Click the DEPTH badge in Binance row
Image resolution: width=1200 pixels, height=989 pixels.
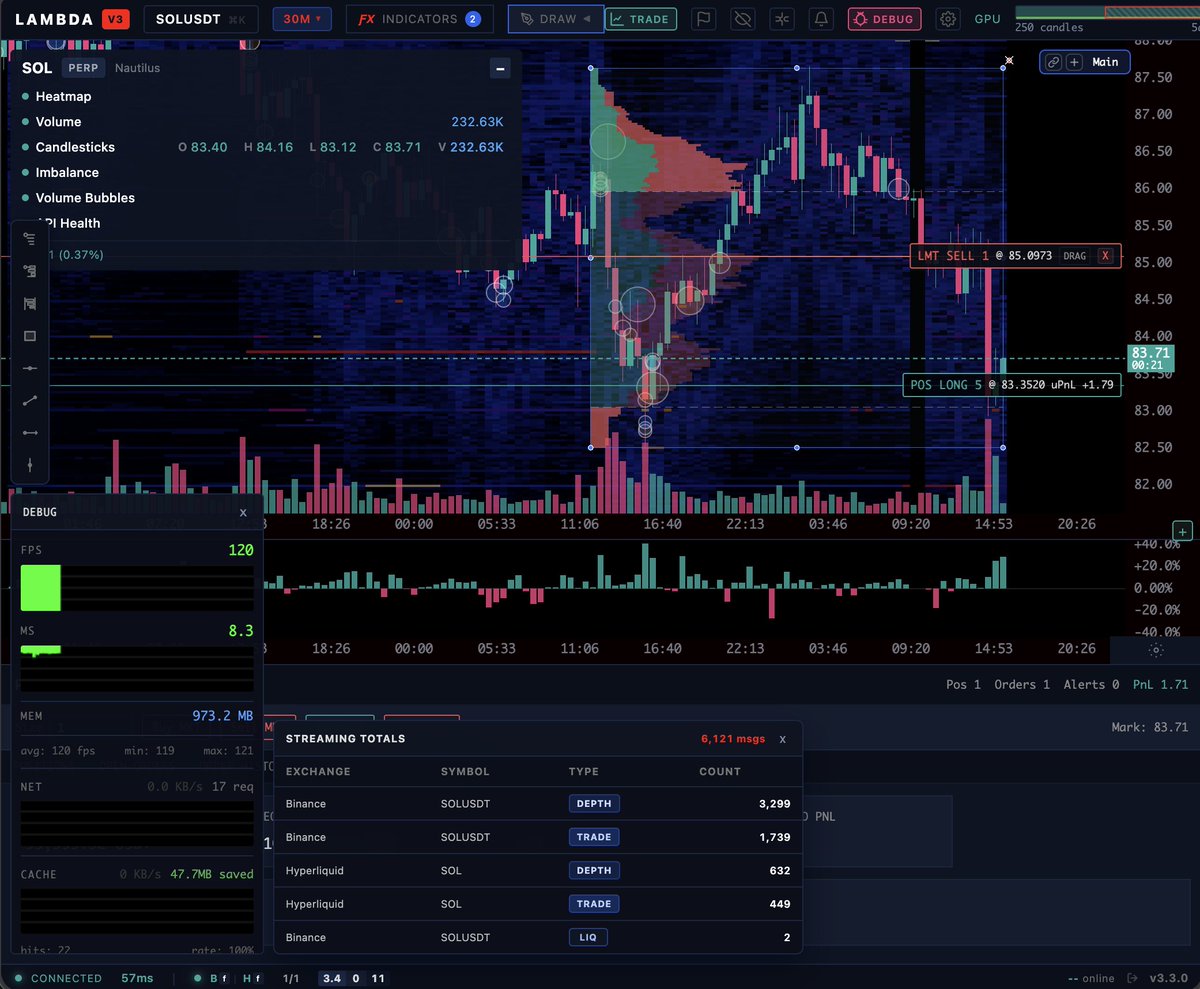click(x=594, y=803)
